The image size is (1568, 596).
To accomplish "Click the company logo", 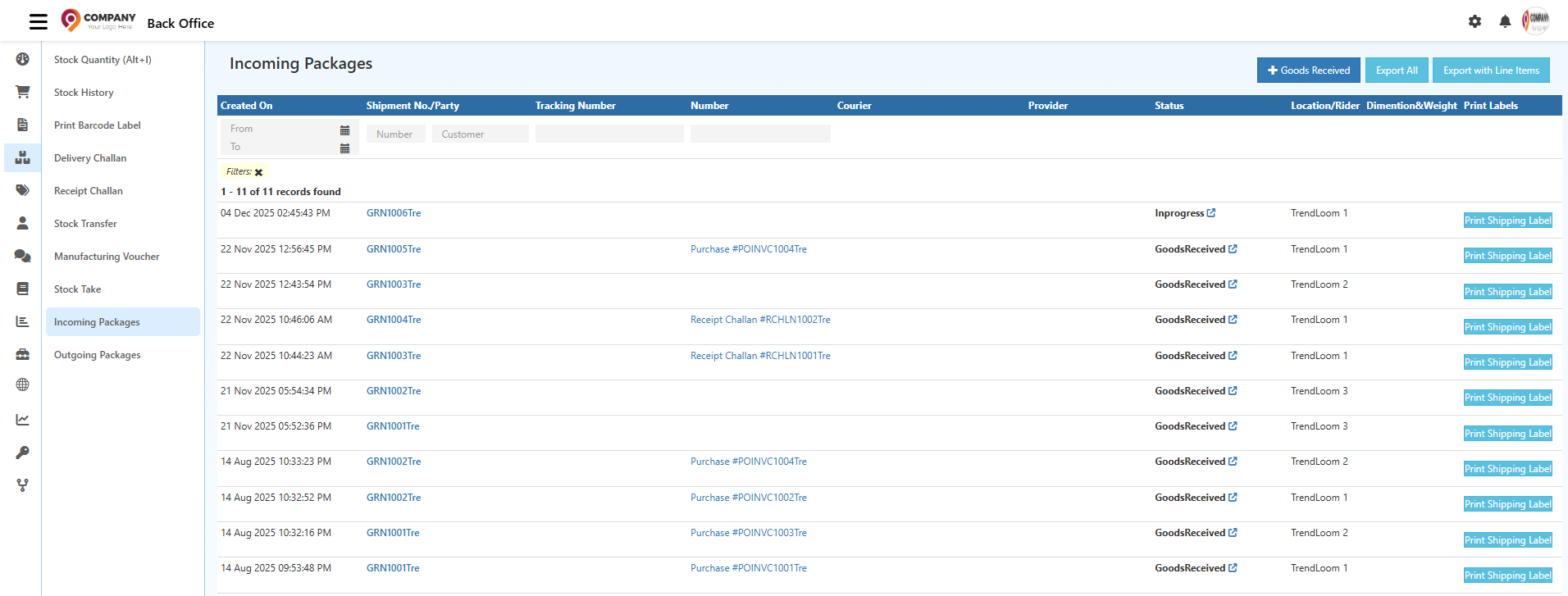I will pyautogui.click(x=98, y=20).
